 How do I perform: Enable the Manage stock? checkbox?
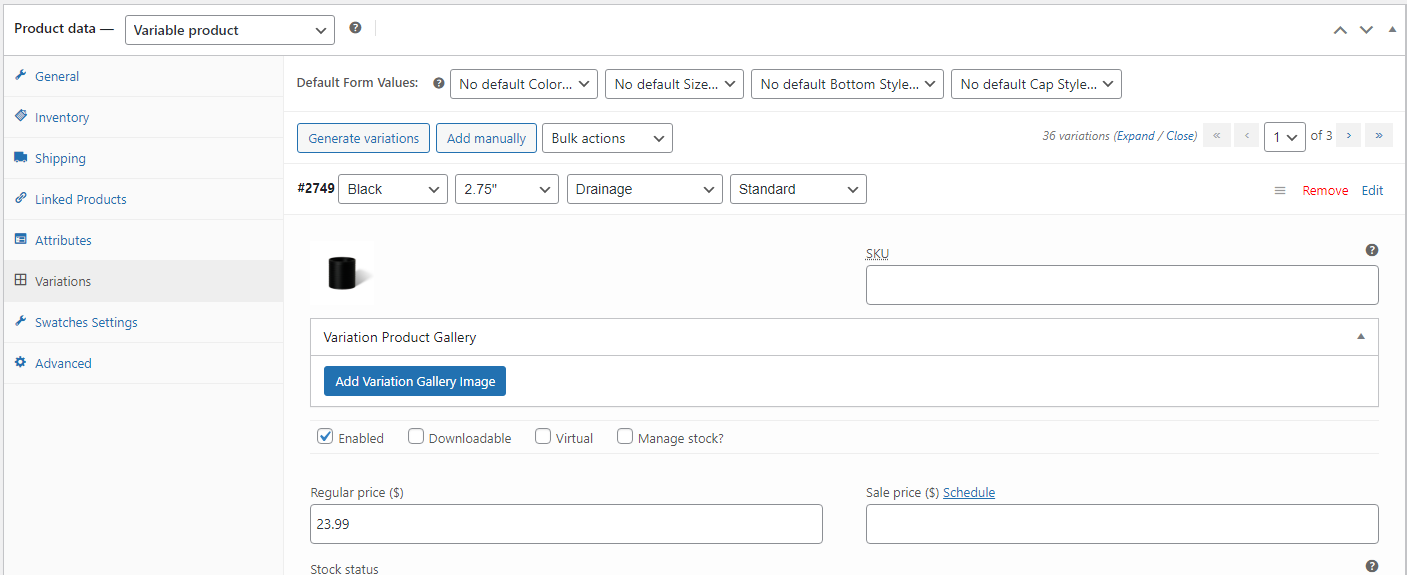625,436
